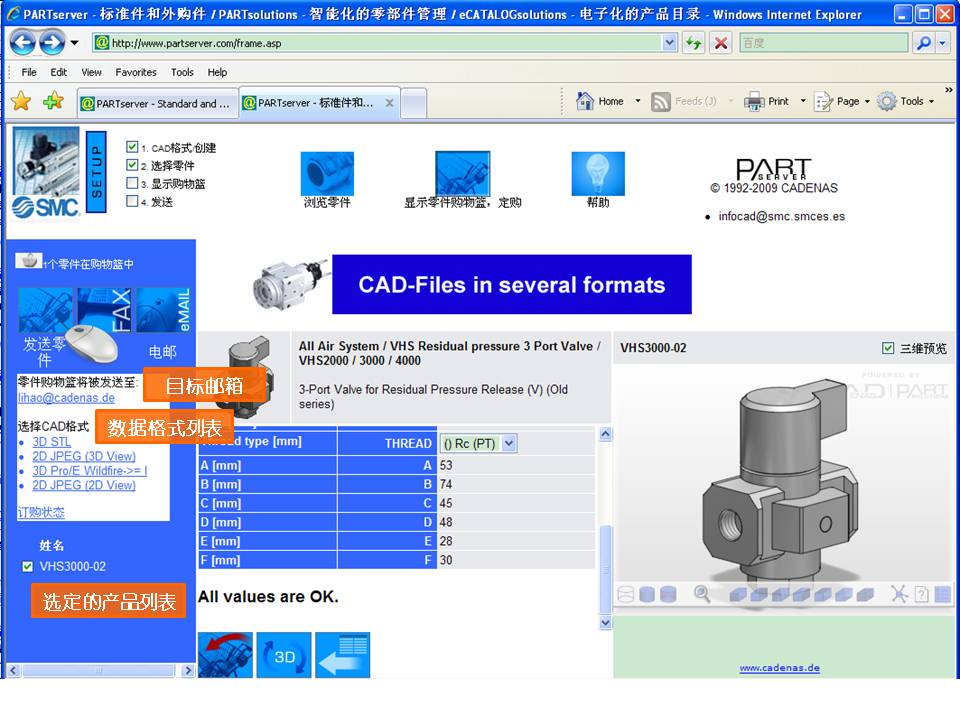Click the browser Back arrow button
Screen dimensions: 960x720
(23, 42)
